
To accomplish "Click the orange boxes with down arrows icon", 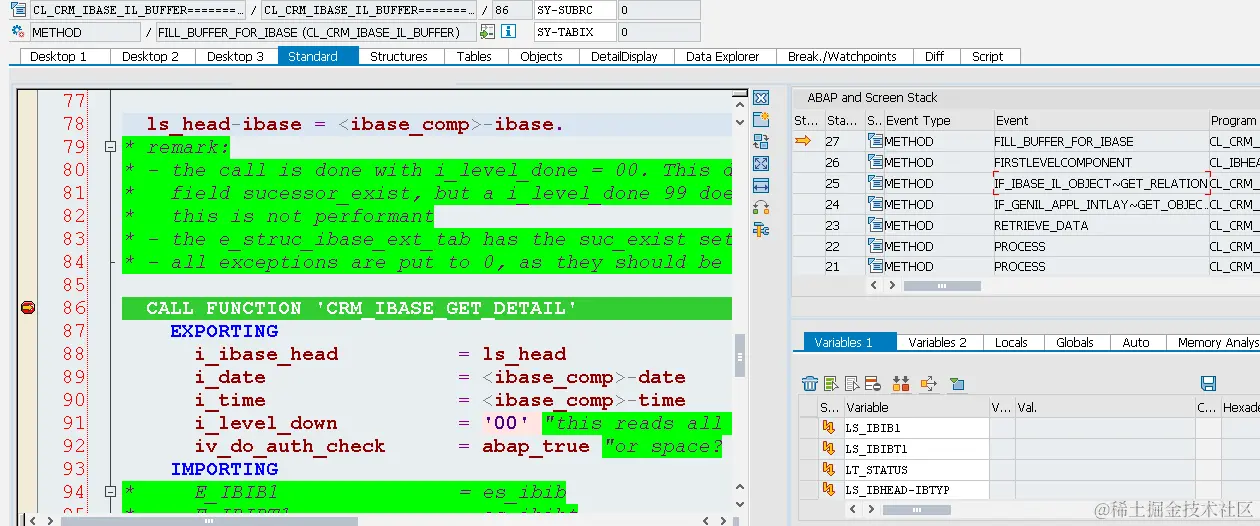I will [x=900, y=384].
